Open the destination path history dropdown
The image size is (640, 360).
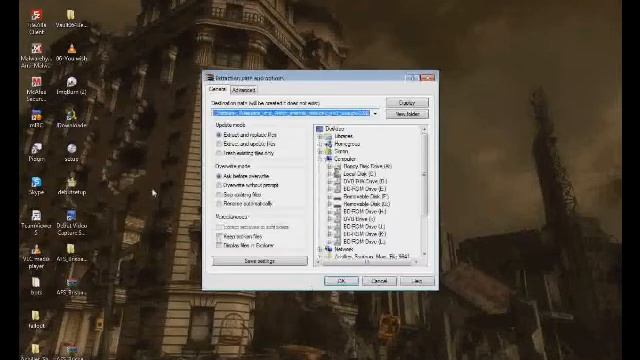click(x=375, y=113)
